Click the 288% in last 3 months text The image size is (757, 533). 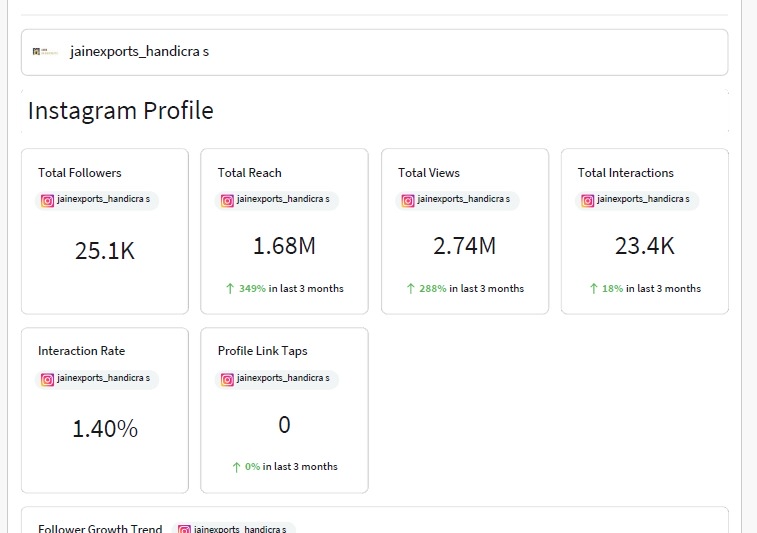point(472,289)
